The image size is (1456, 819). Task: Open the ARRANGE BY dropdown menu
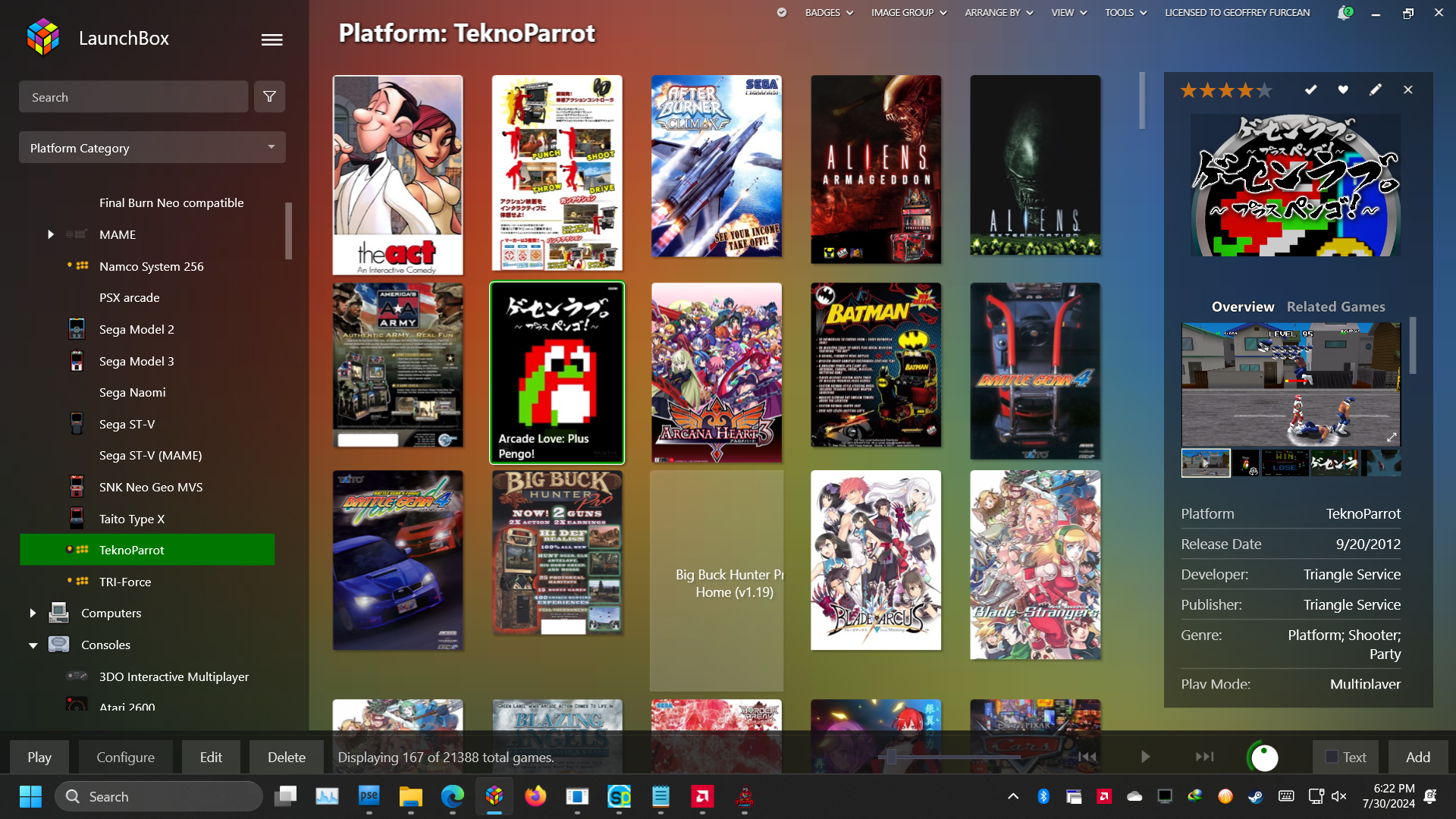tap(999, 12)
